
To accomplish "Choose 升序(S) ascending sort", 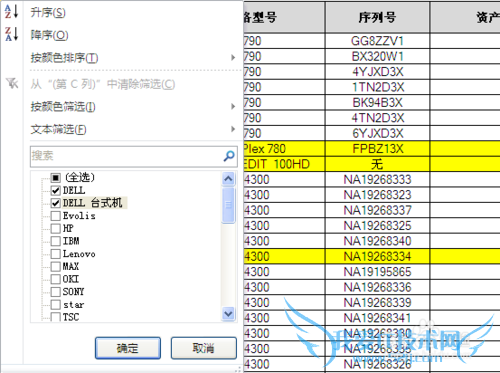I will tap(48, 13).
